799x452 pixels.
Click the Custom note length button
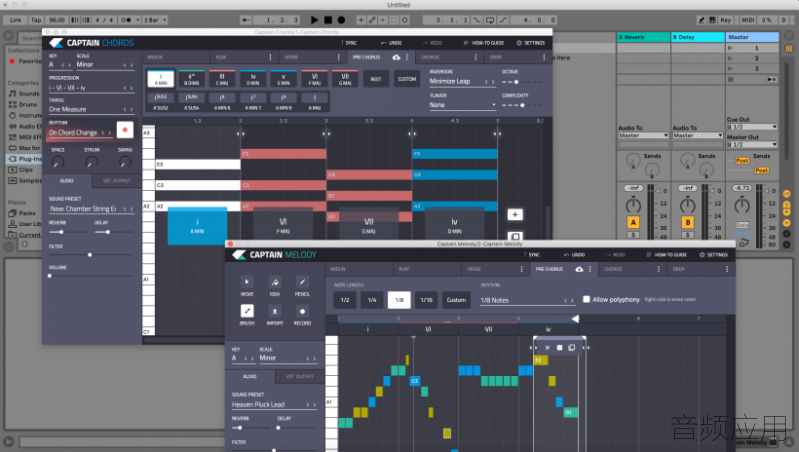456,300
